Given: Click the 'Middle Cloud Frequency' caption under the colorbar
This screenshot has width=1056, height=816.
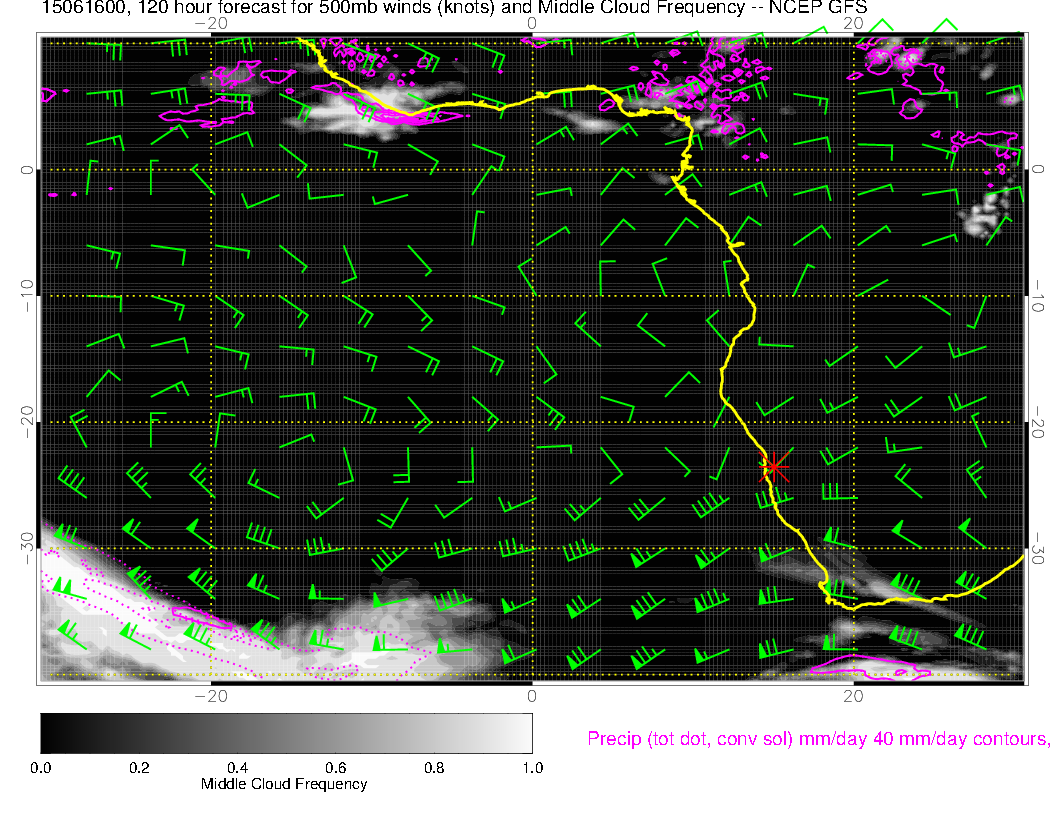Looking at the screenshot, I should (x=284, y=784).
